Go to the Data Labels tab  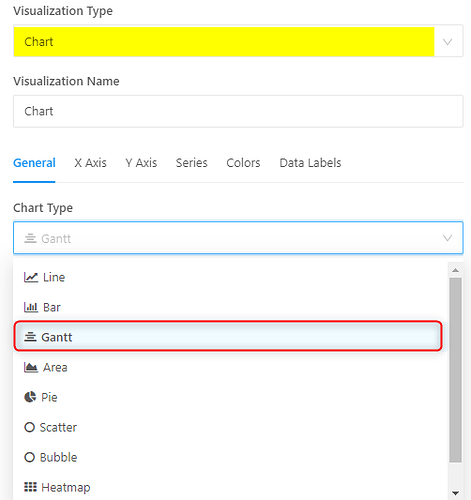tap(310, 163)
